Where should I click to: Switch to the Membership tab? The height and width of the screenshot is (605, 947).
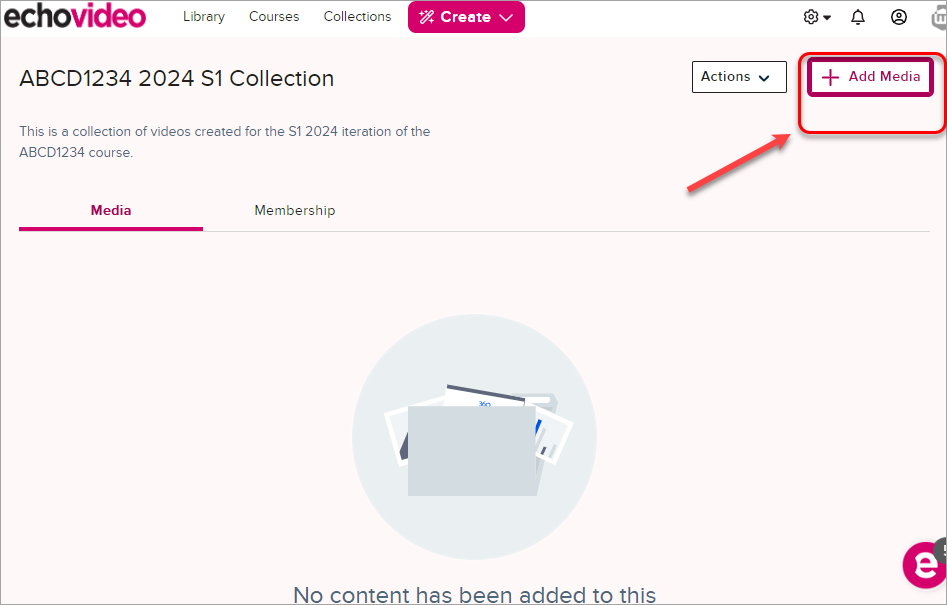(x=295, y=211)
